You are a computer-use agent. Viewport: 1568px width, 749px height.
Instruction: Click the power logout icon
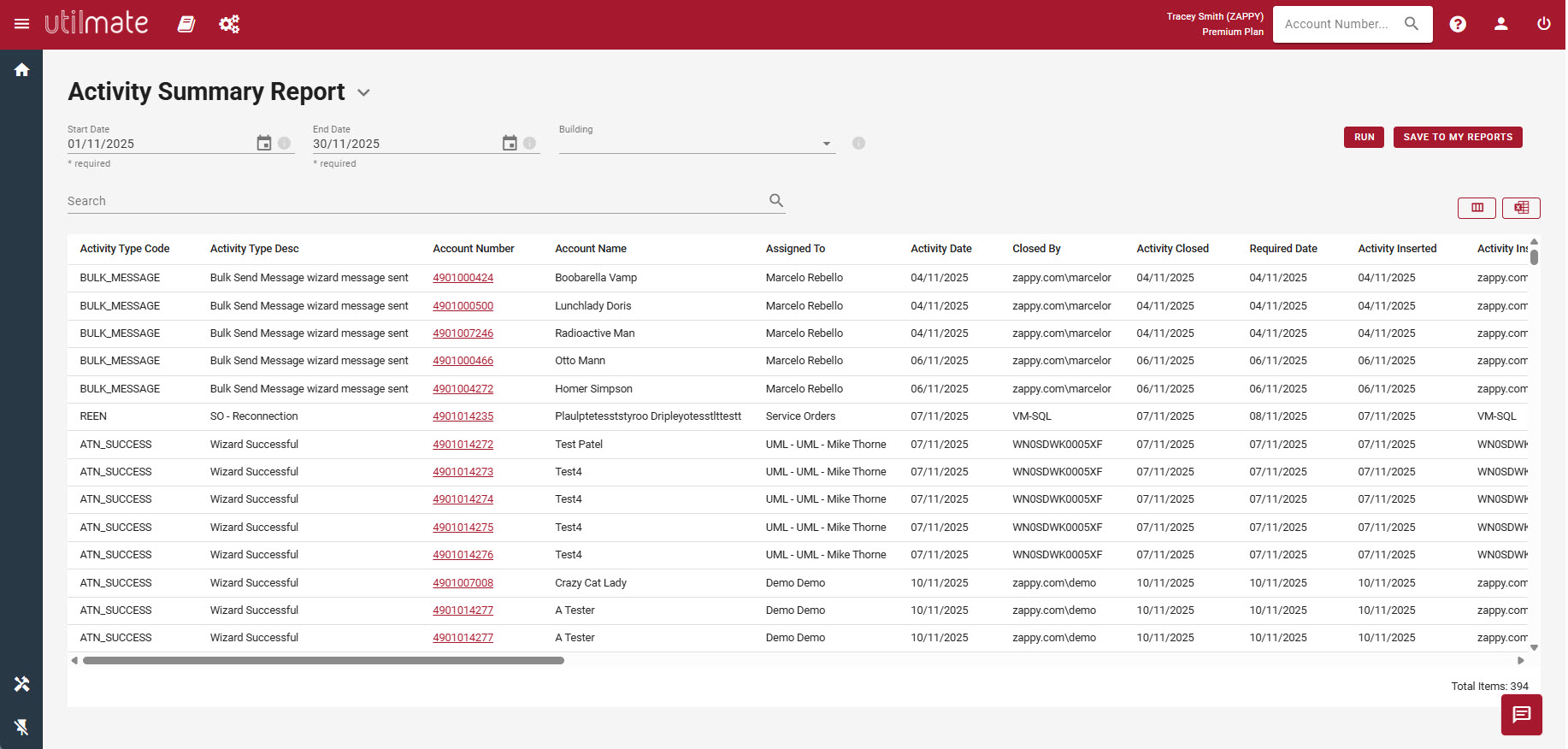click(x=1543, y=24)
